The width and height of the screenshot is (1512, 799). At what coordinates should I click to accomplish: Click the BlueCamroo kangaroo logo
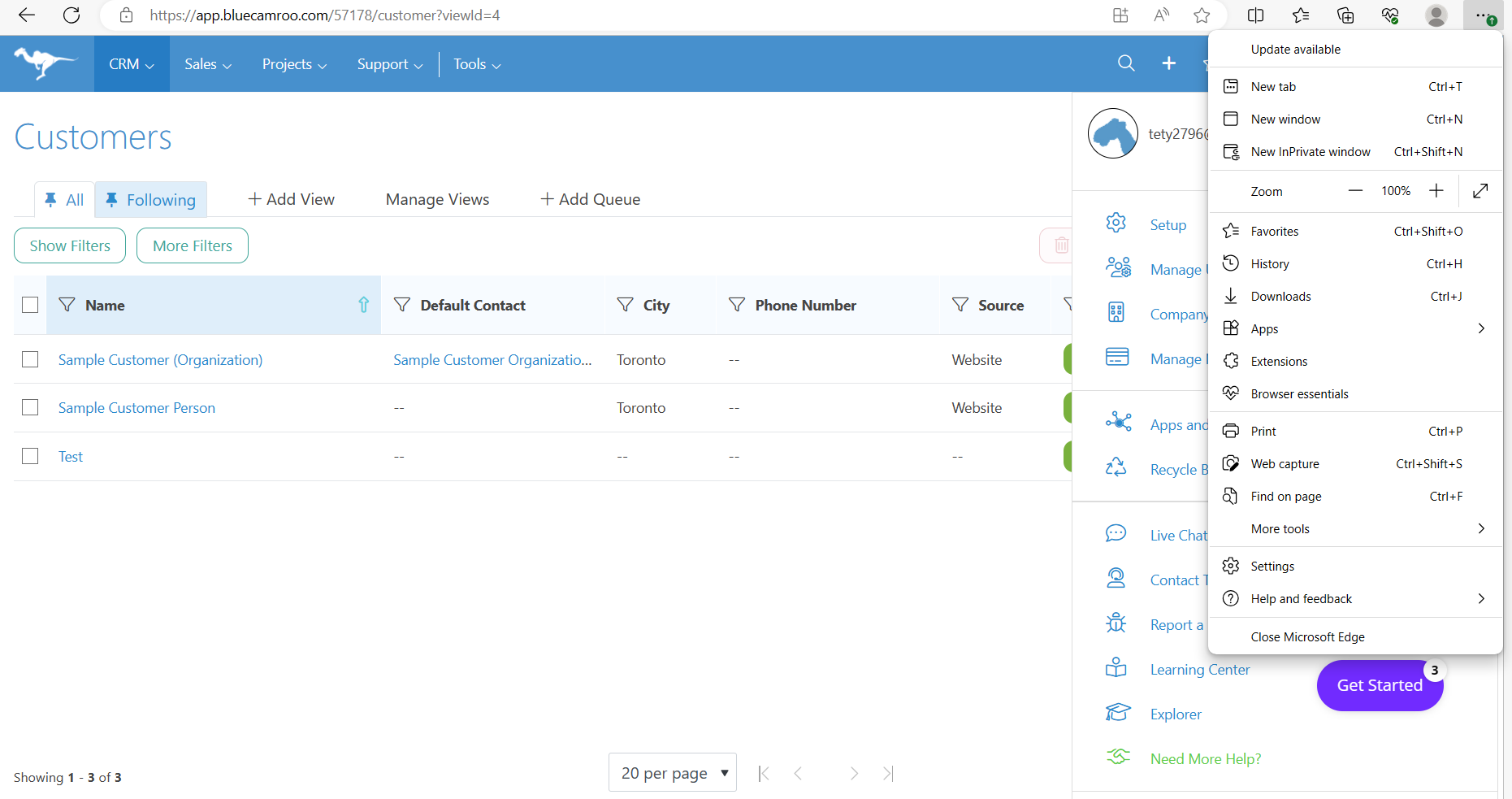click(x=45, y=63)
